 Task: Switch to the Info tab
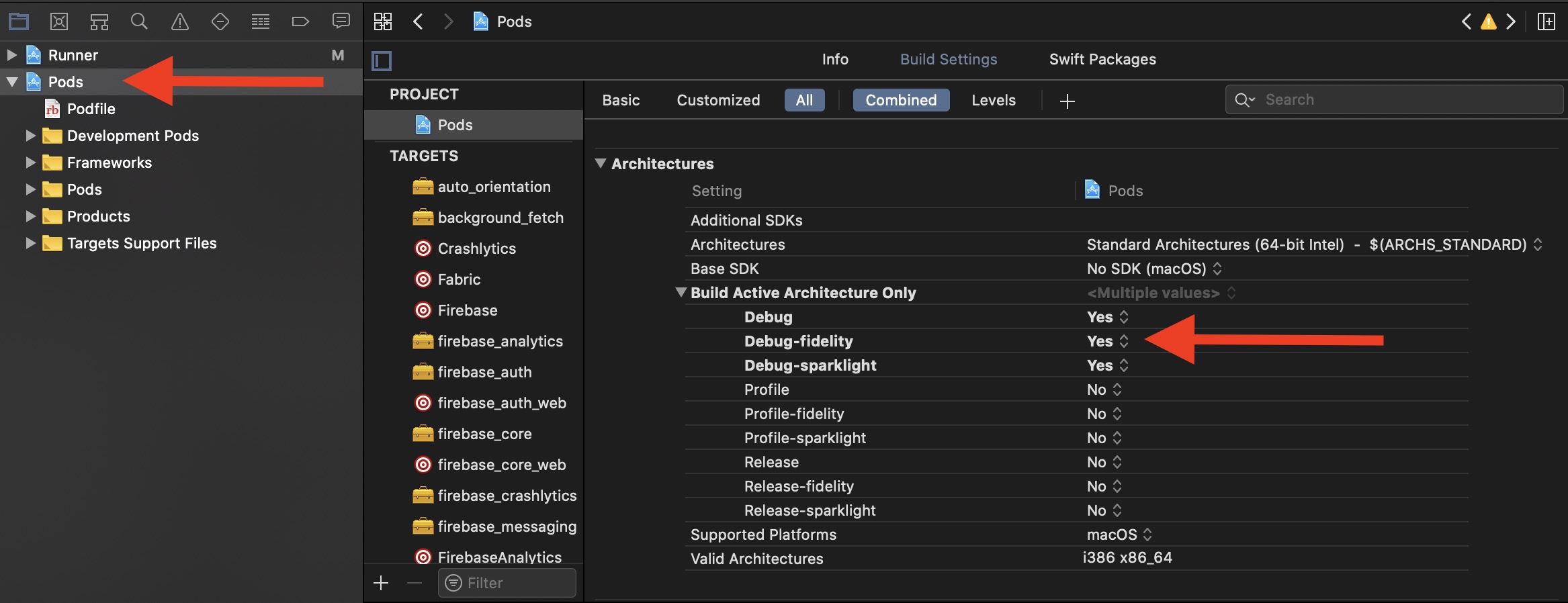[x=835, y=59]
